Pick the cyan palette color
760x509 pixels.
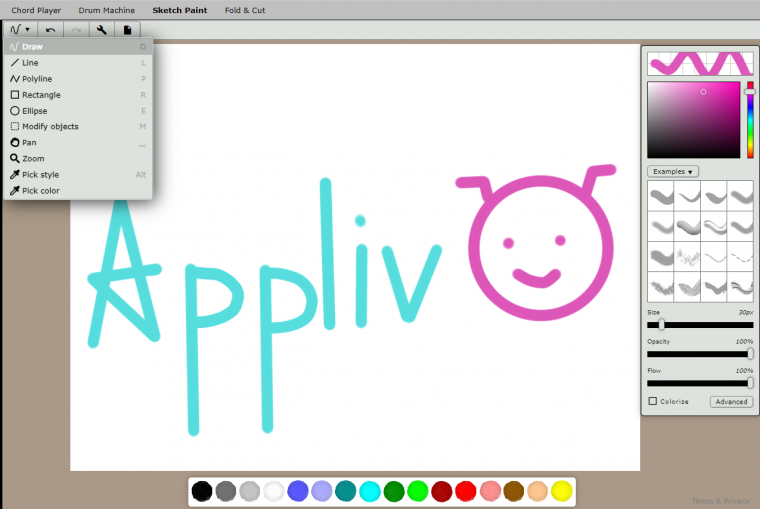[x=370, y=491]
